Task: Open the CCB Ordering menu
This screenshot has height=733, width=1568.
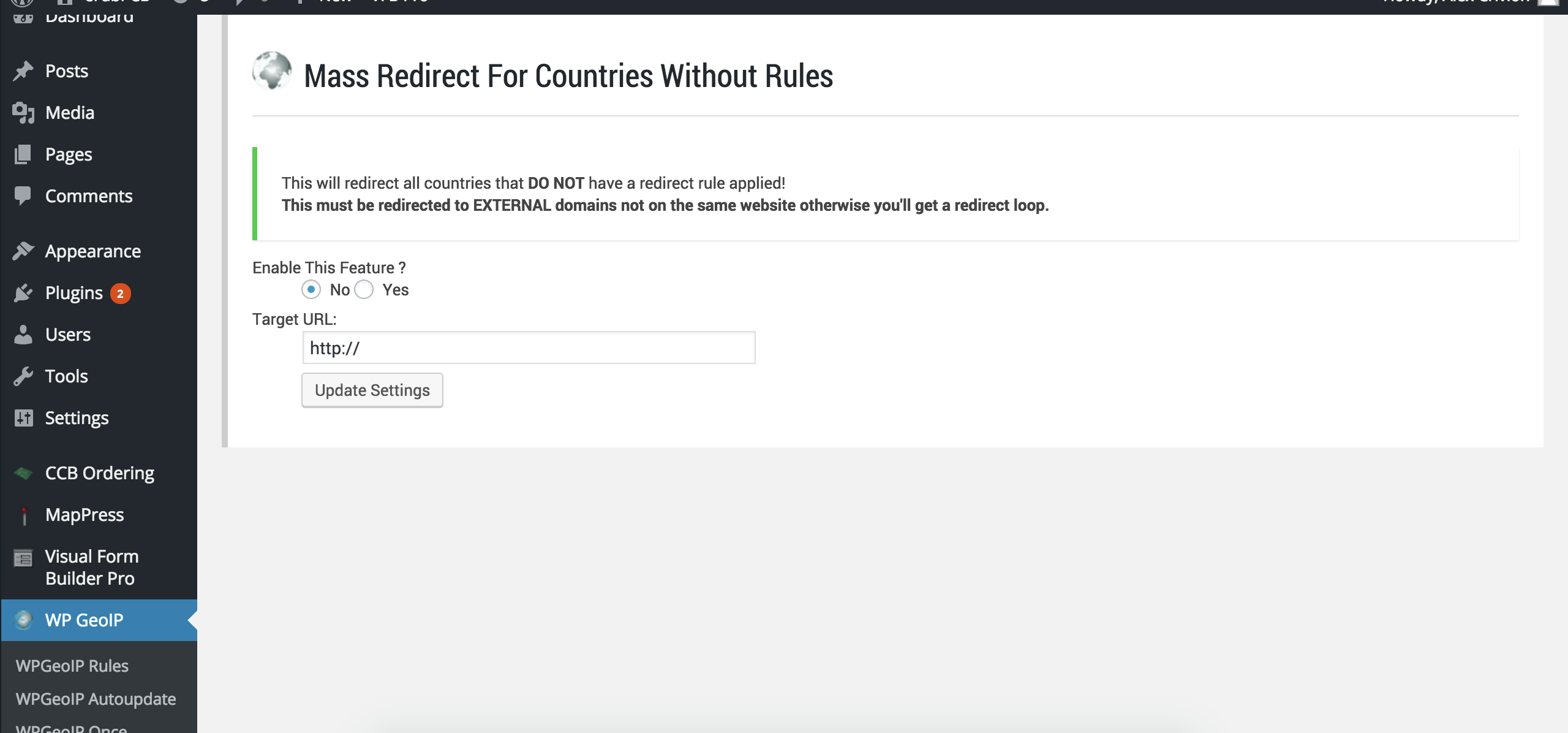Action: coord(99,473)
